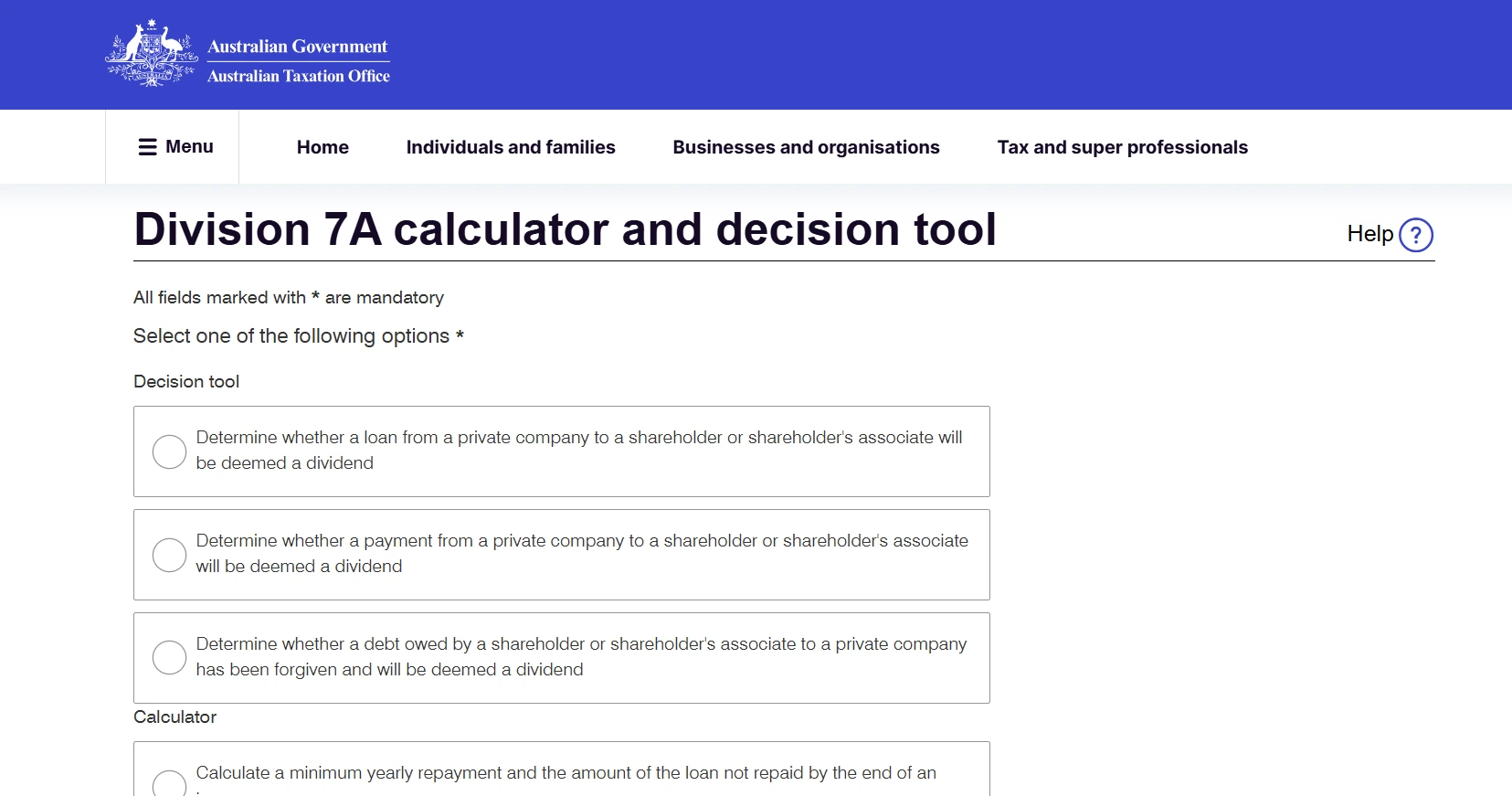Click the Australian Taxation Office logo text

point(298,76)
